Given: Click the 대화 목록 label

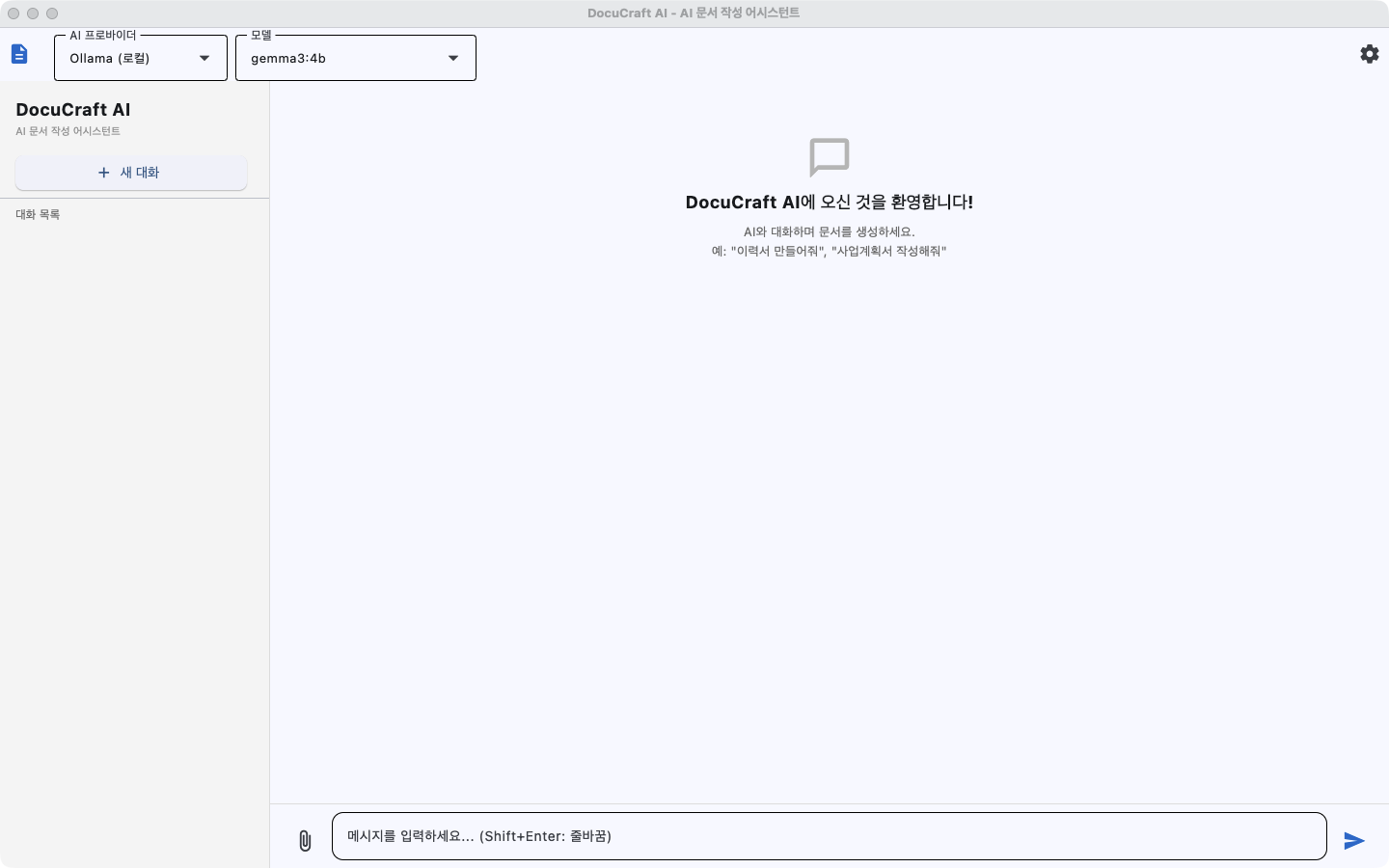Looking at the screenshot, I should 38,214.
